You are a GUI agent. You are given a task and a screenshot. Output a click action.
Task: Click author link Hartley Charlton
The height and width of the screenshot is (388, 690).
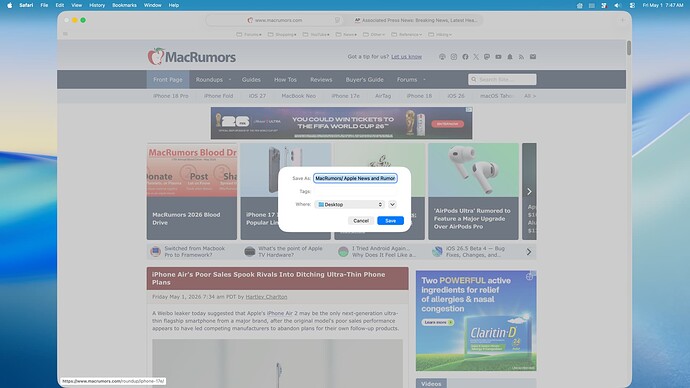pos(266,297)
